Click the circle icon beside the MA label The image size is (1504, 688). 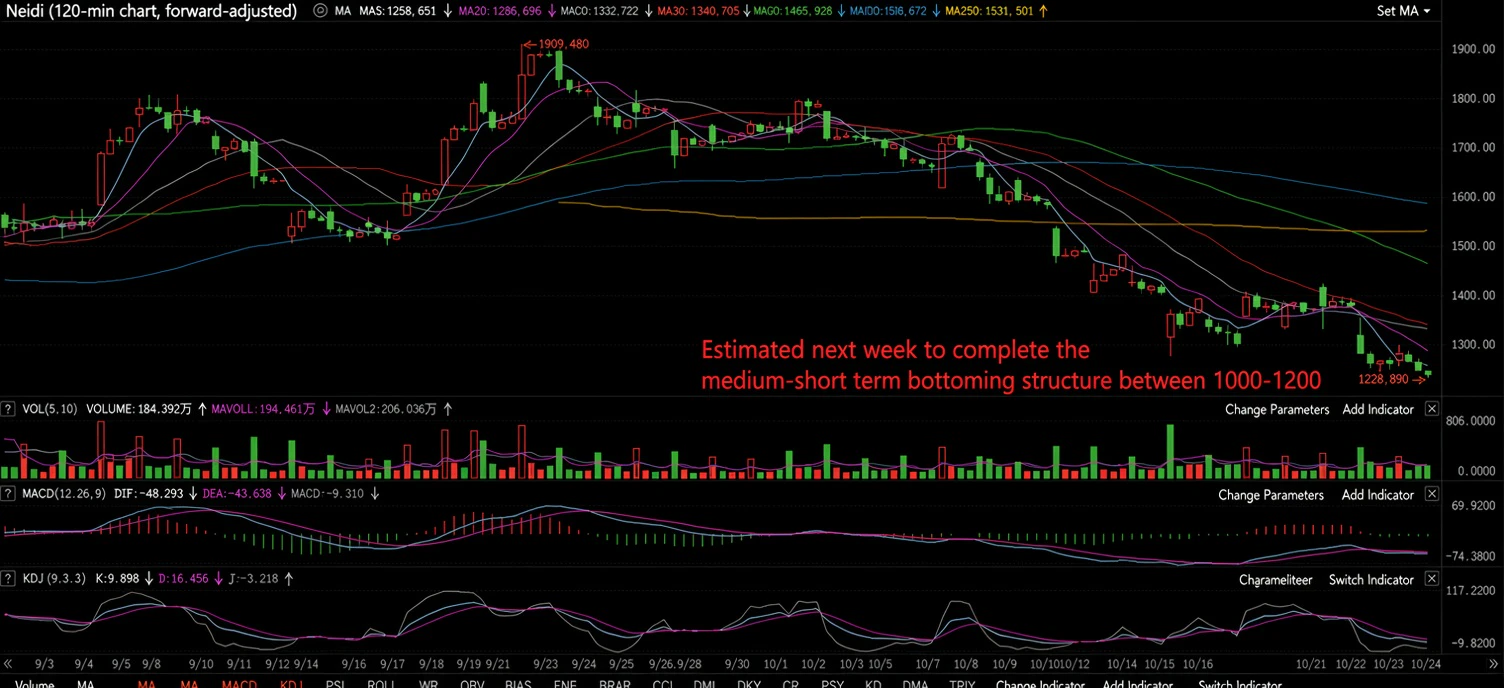point(320,11)
